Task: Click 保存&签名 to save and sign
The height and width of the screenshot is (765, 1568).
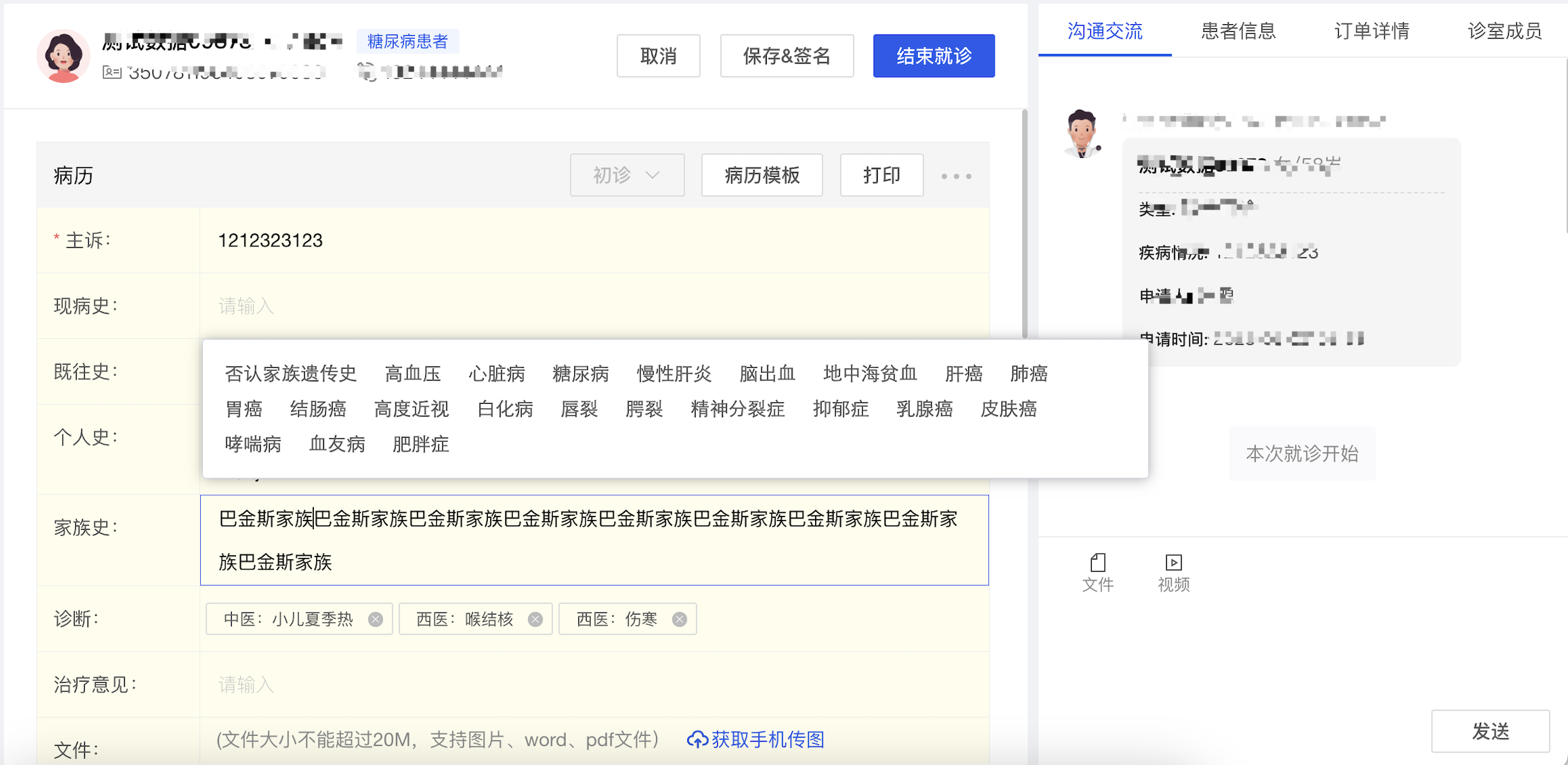Action: tap(787, 56)
